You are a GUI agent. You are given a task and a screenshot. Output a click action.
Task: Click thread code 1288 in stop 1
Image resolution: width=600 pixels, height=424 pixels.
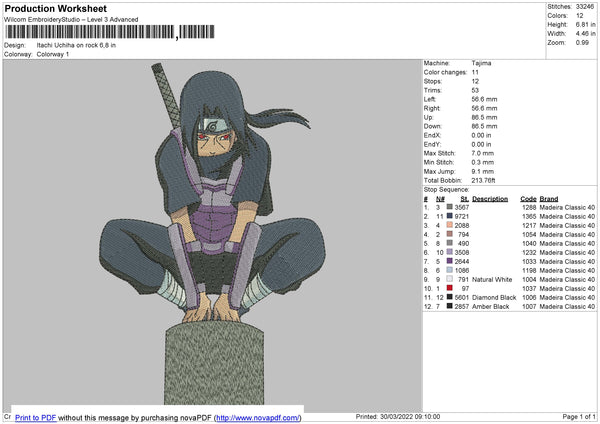529,207
